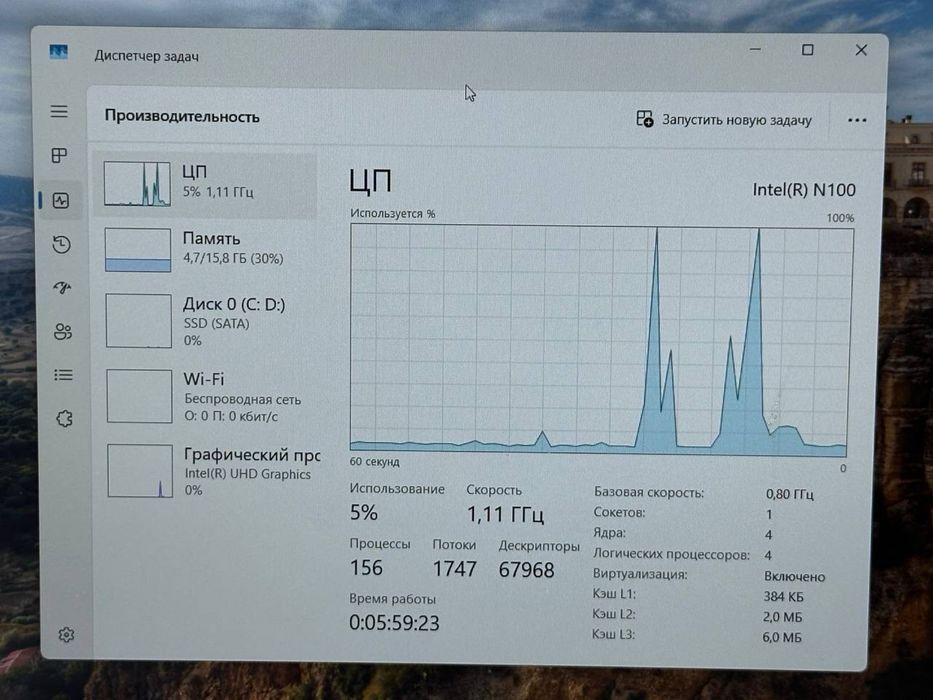Open the Processes page icon in sidebar
933x700 pixels.
coord(60,156)
